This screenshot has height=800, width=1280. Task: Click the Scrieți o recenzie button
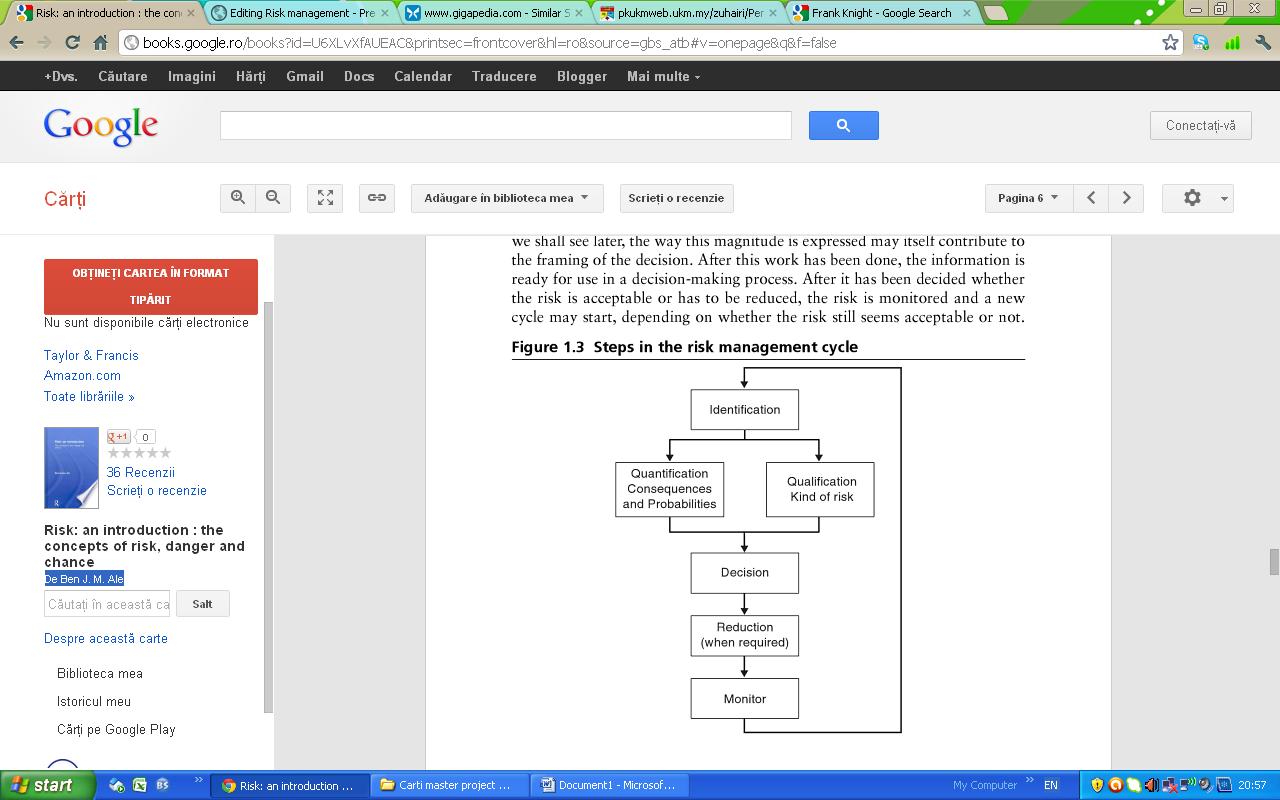click(676, 198)
